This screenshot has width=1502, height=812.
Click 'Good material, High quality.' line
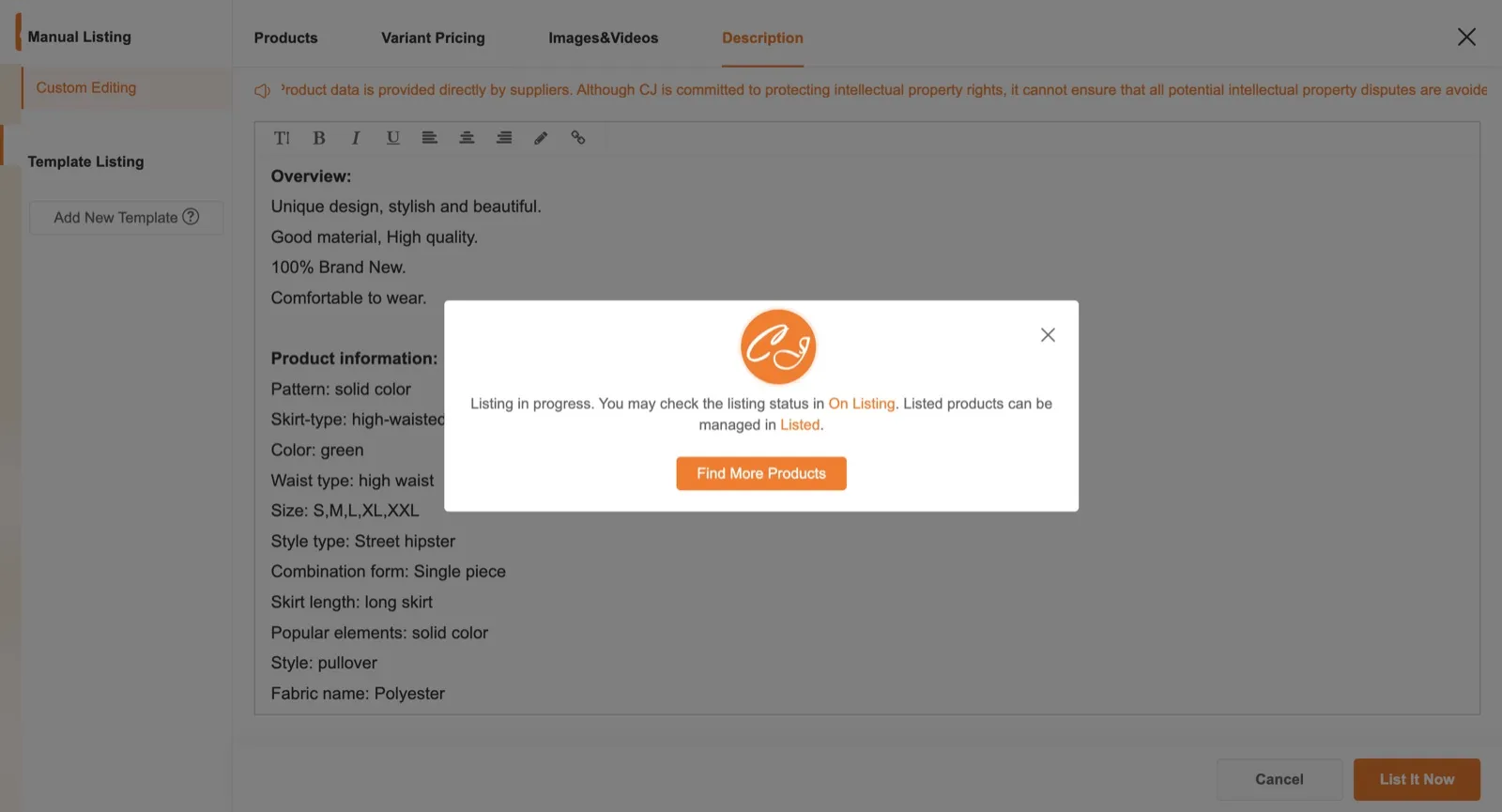[x=375, y=237]
